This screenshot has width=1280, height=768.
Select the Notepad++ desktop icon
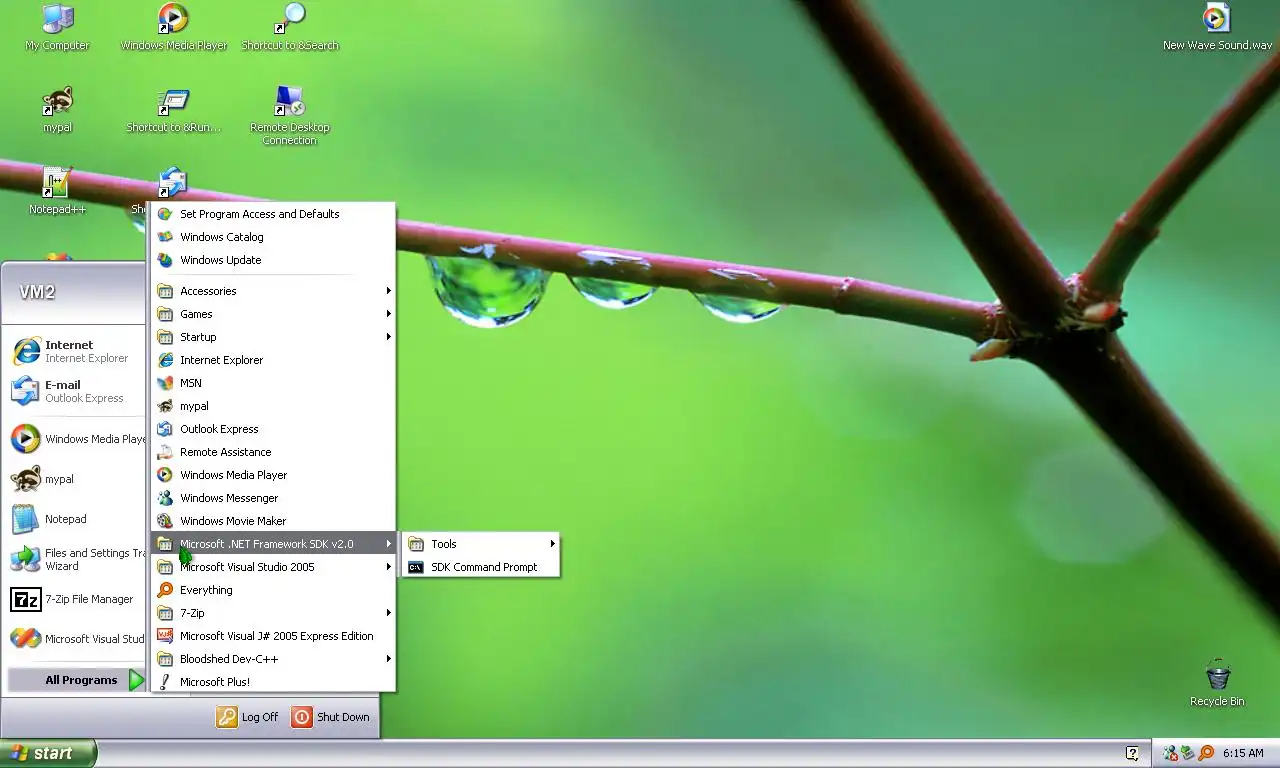(57, 183)
